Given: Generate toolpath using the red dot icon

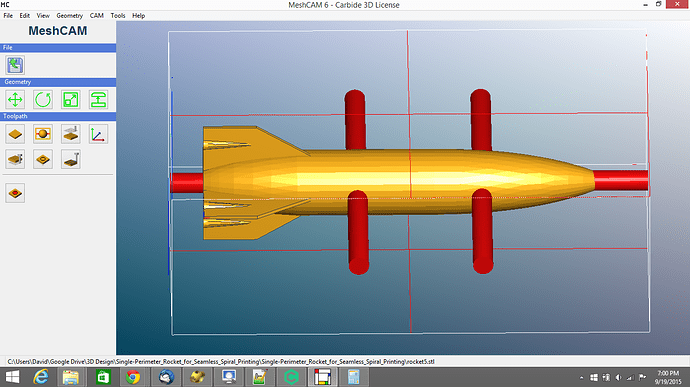Looking at the screenshot, I should point(15,193).
